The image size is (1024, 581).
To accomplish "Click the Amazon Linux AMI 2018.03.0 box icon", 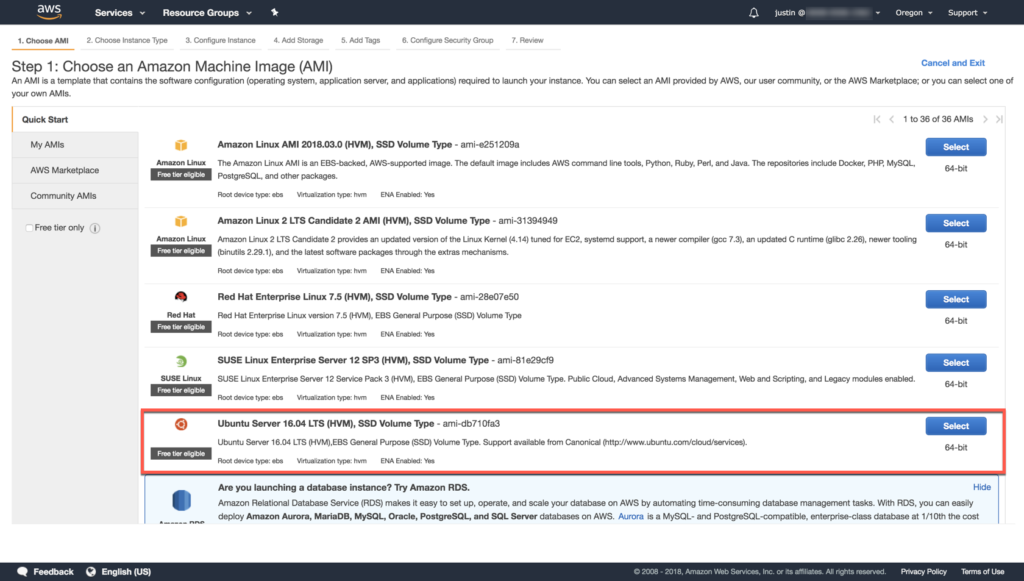I will (181, 145).
